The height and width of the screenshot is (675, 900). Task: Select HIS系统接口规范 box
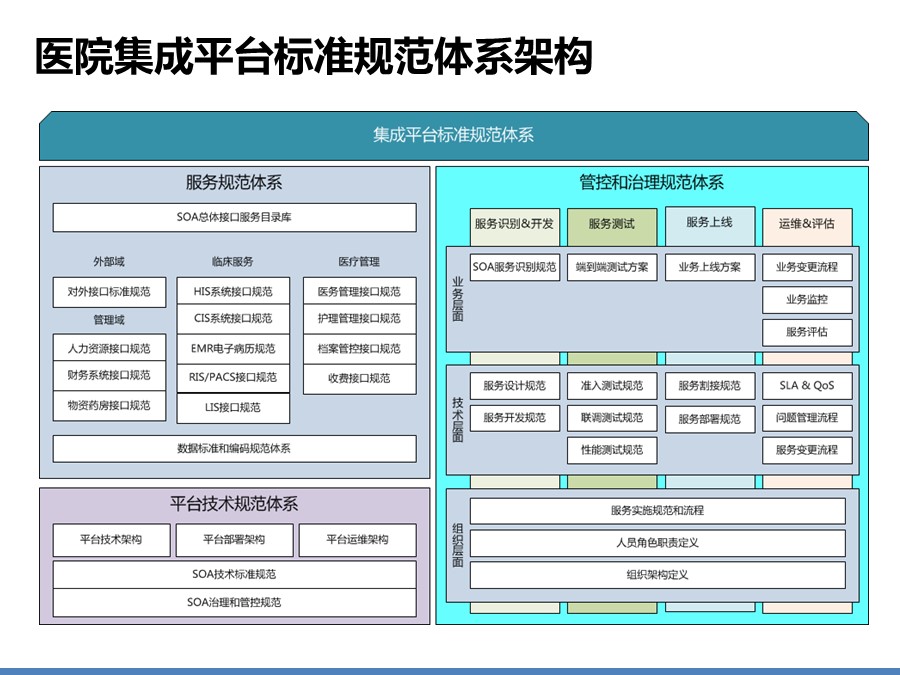(233, 292)
